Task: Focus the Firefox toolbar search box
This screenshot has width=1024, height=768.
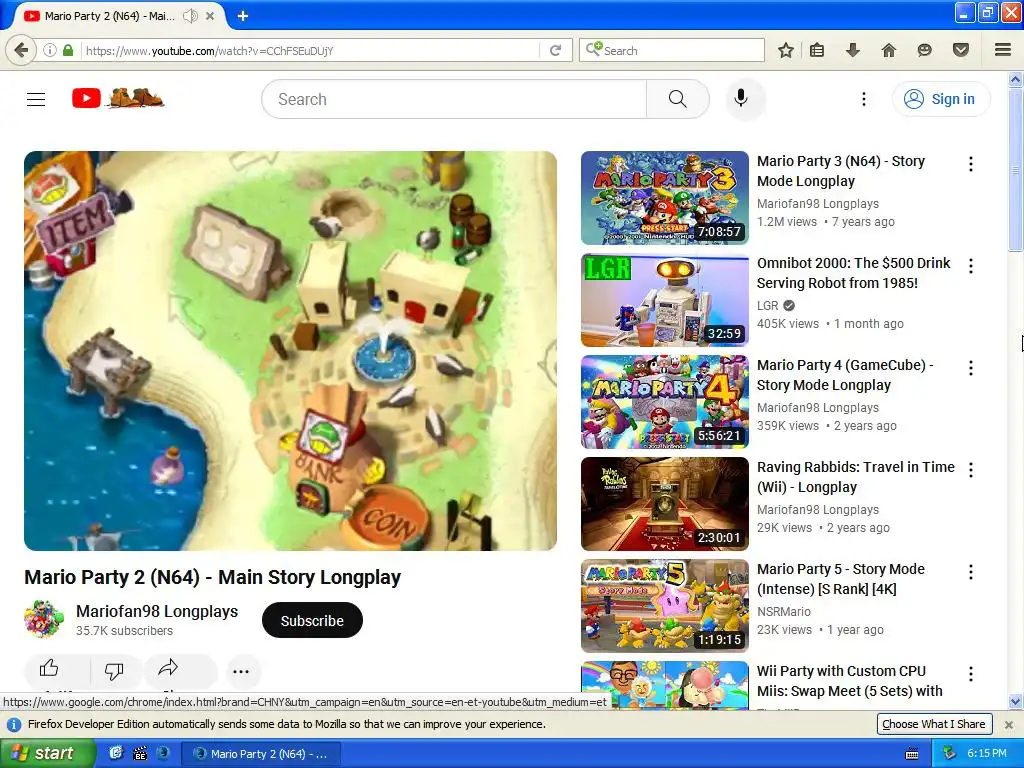Action: pyautogui.click(x=671, y=50)
